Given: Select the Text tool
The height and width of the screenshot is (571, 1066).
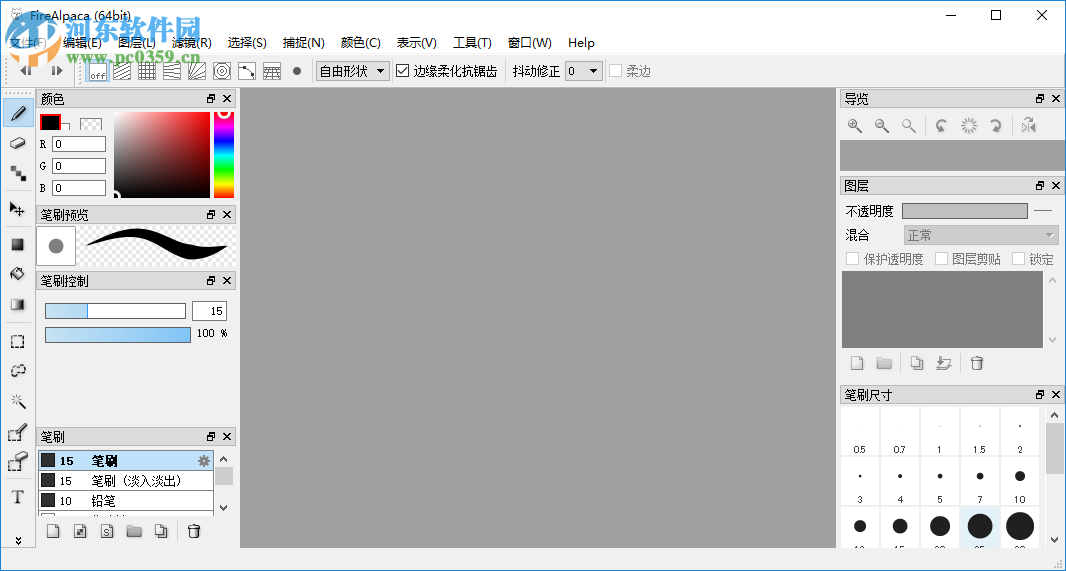Looking at the screenshot, I should (18, 497).
